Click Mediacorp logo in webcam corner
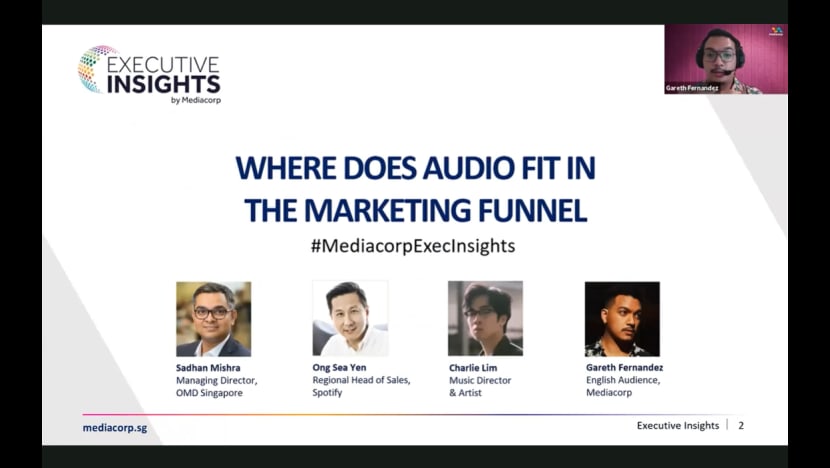The image size is (830, 468). [777, 31]
